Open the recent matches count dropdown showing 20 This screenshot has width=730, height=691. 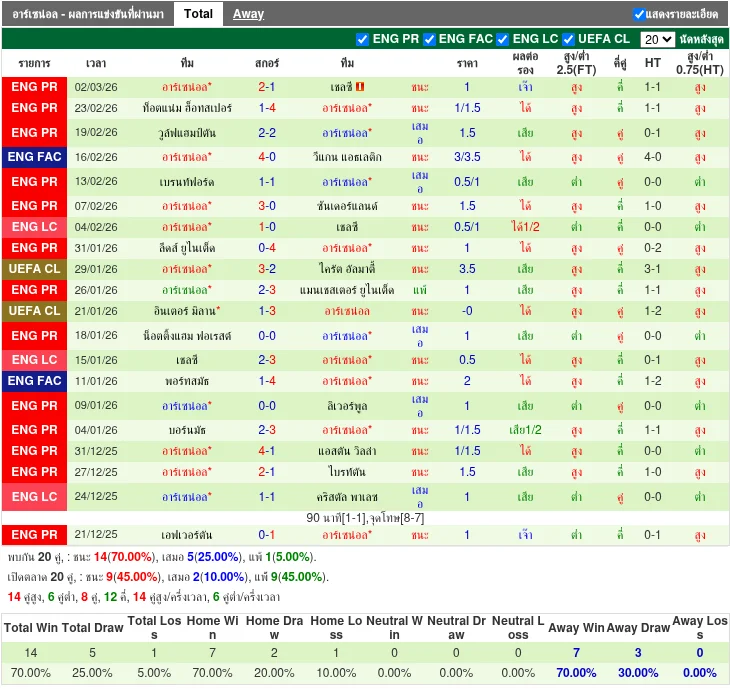point(657,40)
